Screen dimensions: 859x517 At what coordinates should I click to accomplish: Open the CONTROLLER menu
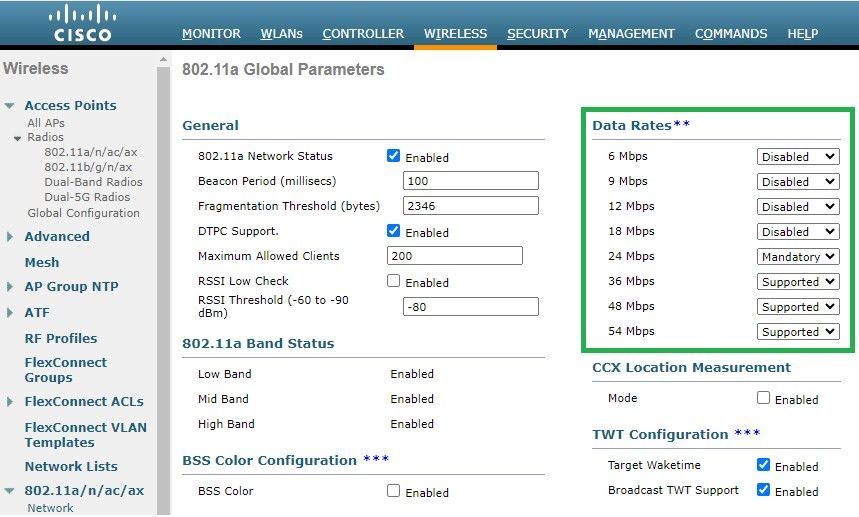coord(363,34)
